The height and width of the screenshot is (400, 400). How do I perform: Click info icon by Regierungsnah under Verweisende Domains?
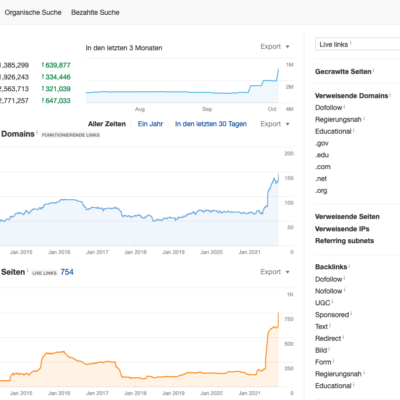[364, 118]
